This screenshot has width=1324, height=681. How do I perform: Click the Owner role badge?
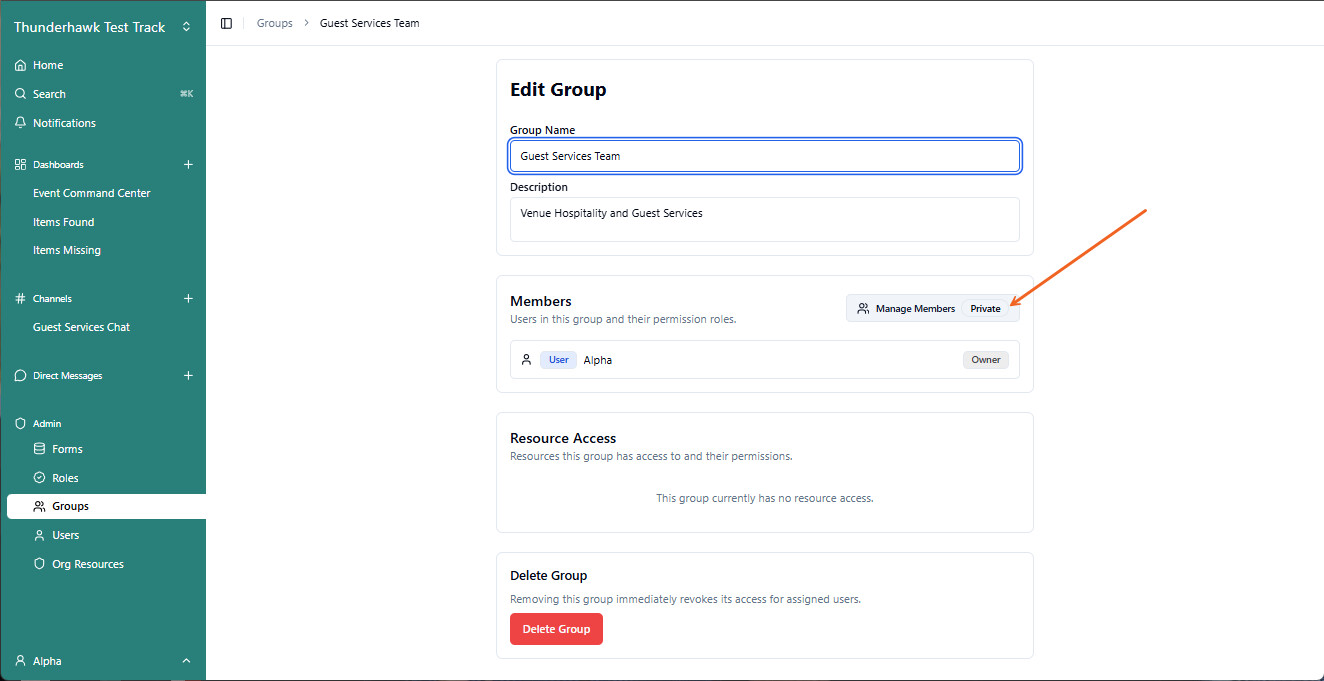(x=986, y=359)
